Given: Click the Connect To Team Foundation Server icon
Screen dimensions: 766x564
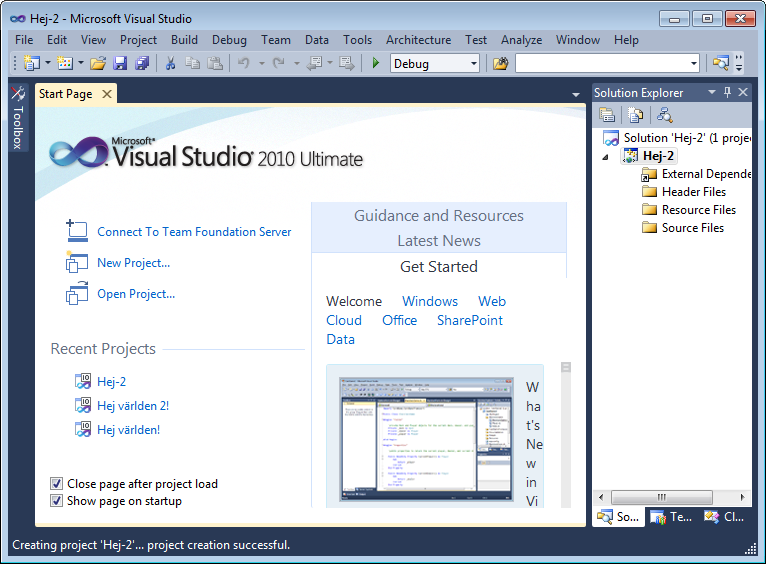Looking at the screenshot, I should pos(77,231).
